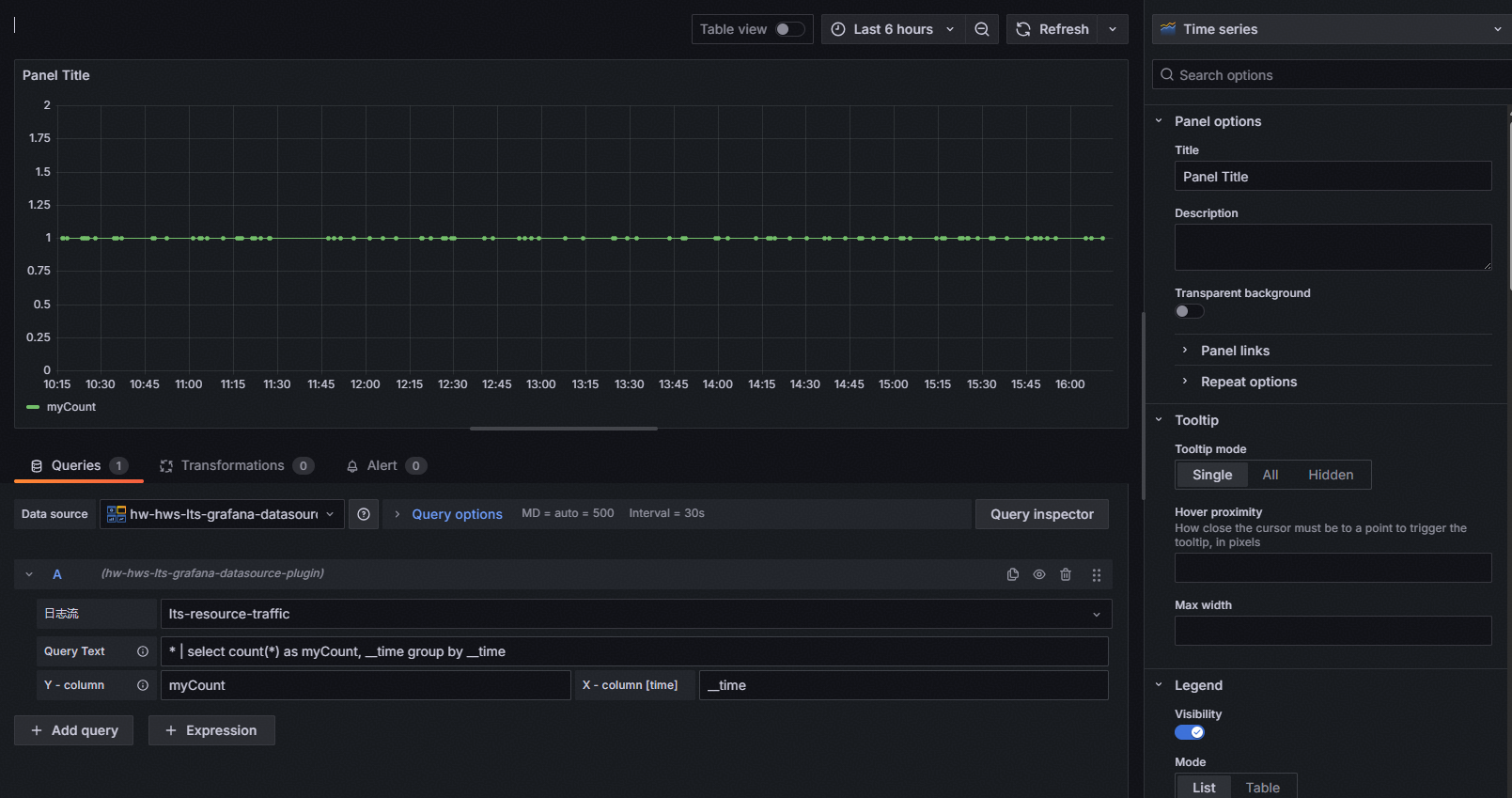
Task: Delete query A with trash icon
Action: pos(1066,574)
